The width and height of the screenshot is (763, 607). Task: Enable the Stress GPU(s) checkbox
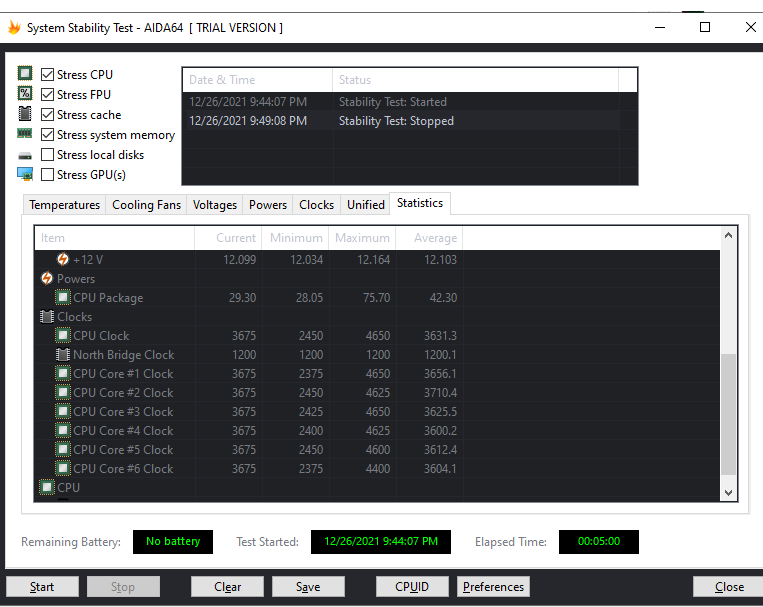(x=47, y=174)
